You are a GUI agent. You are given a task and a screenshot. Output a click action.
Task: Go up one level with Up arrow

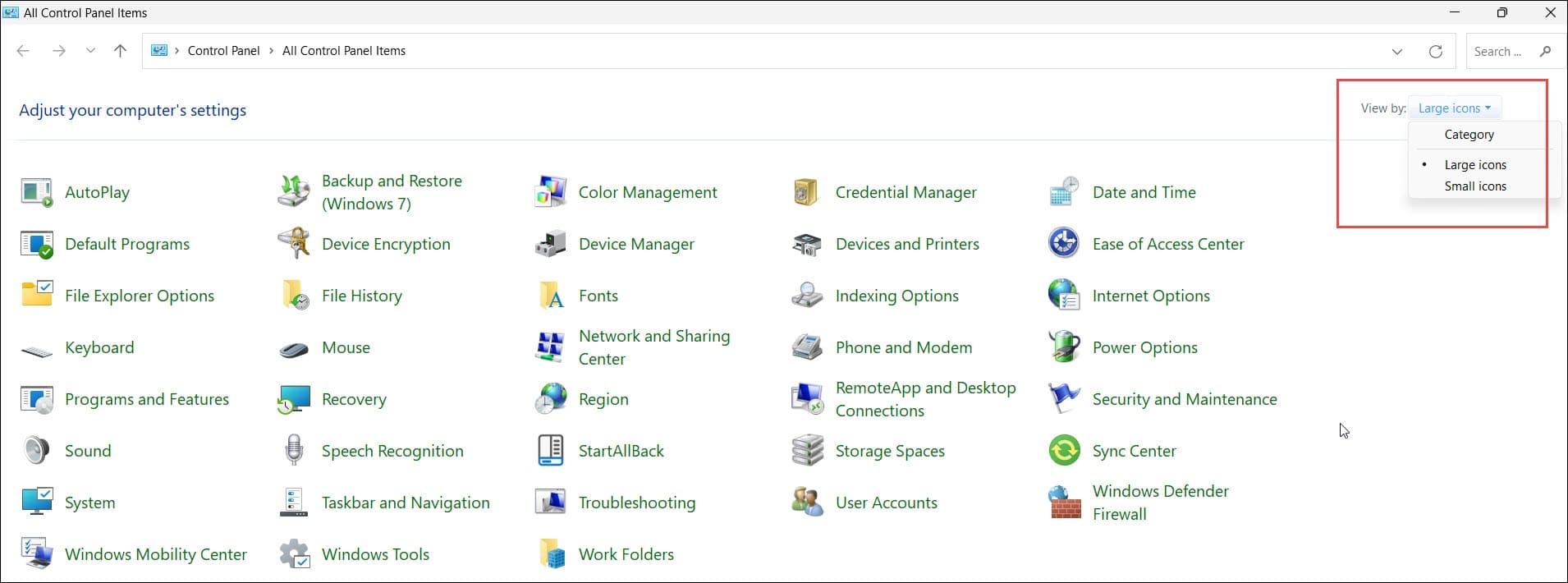click(120, 51)
